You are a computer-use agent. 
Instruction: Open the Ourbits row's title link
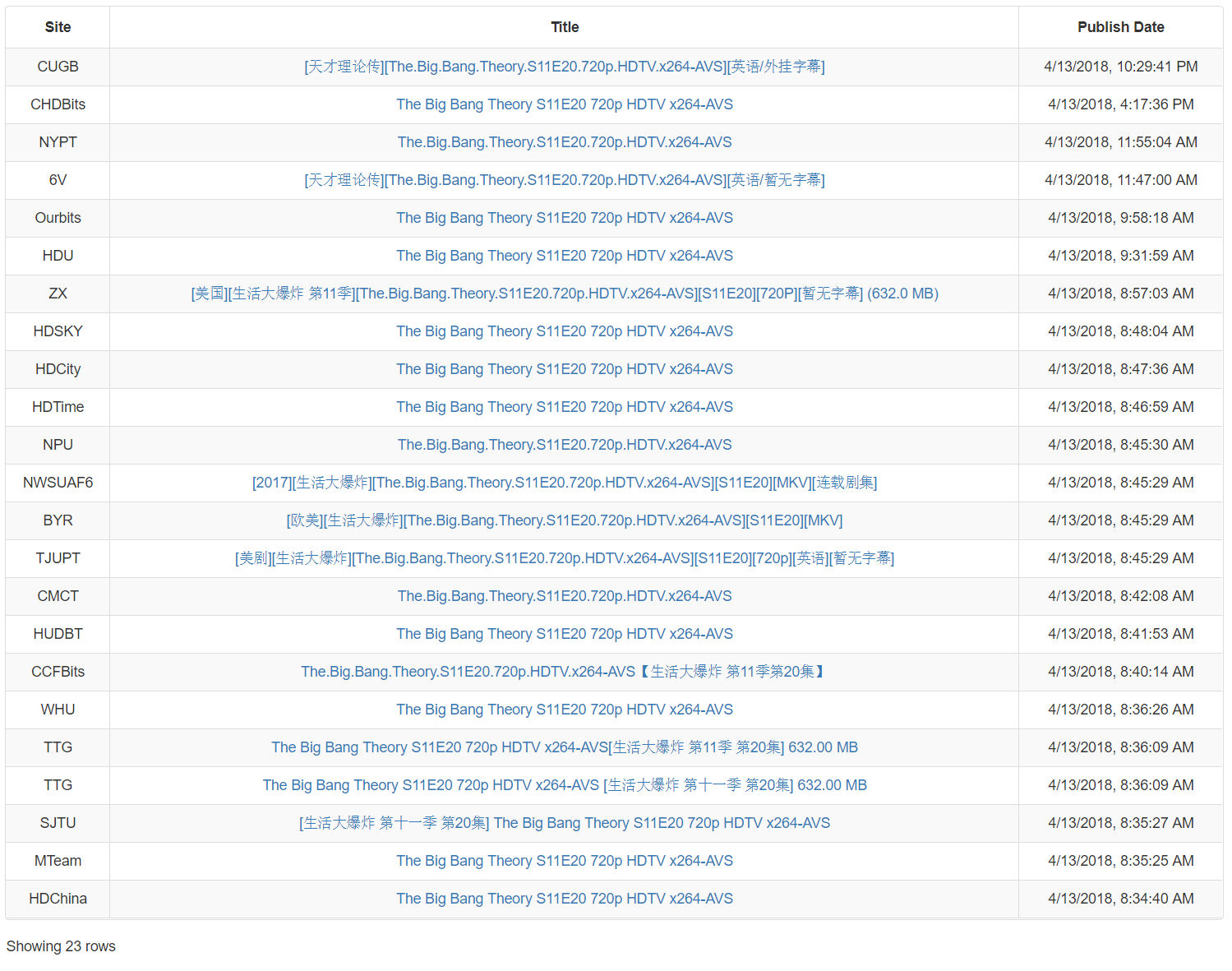(x=565, y=218)
